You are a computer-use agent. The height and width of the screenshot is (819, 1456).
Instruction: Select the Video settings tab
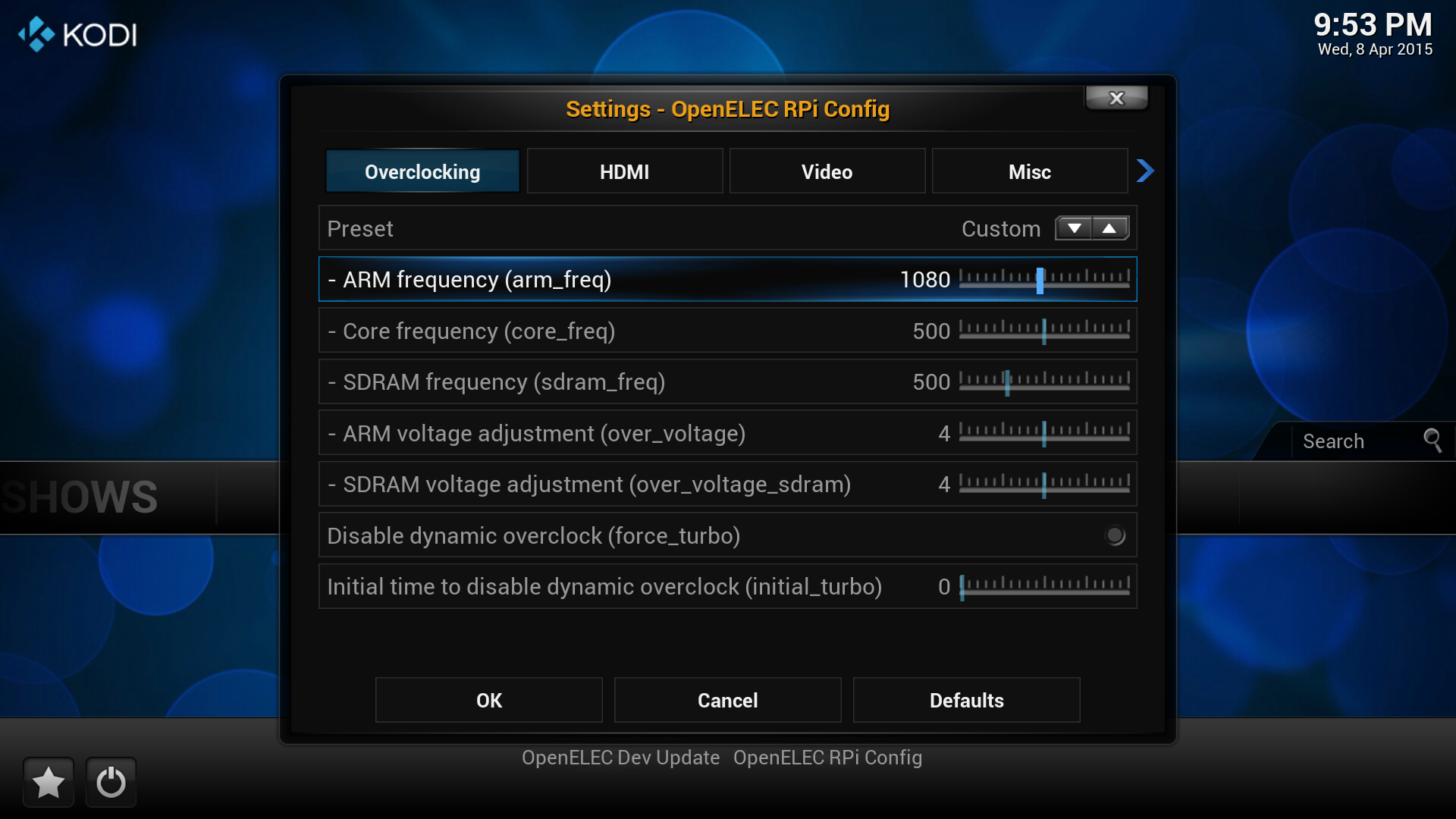click(829, 172)
